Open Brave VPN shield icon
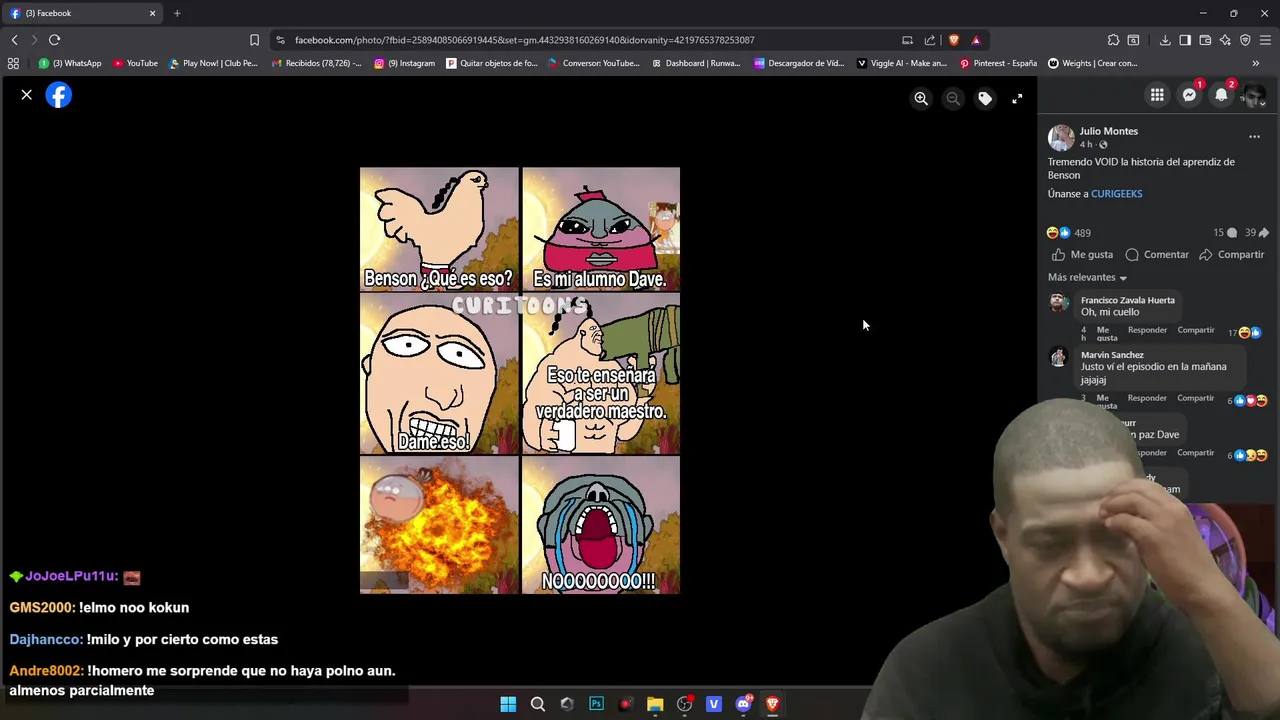This screenshot has width=1280, height=720. (1245, 40)
